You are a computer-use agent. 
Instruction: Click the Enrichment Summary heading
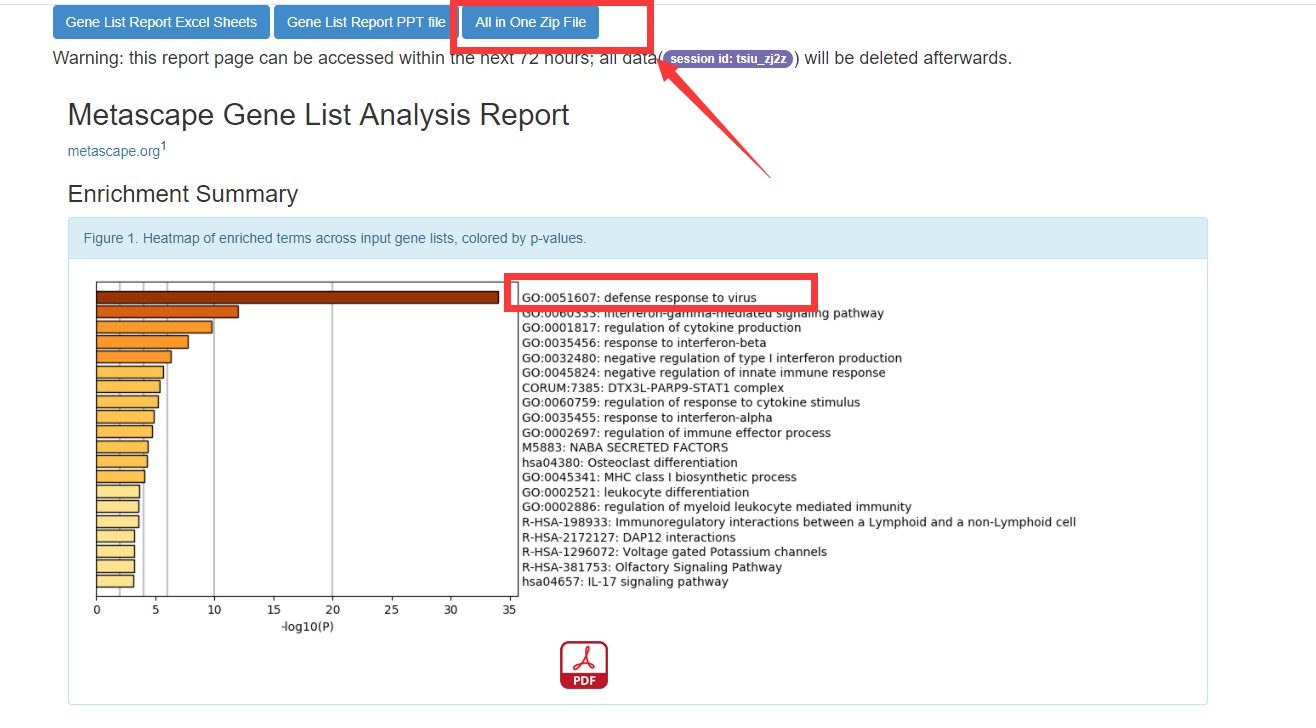click(x=183, y=194)
